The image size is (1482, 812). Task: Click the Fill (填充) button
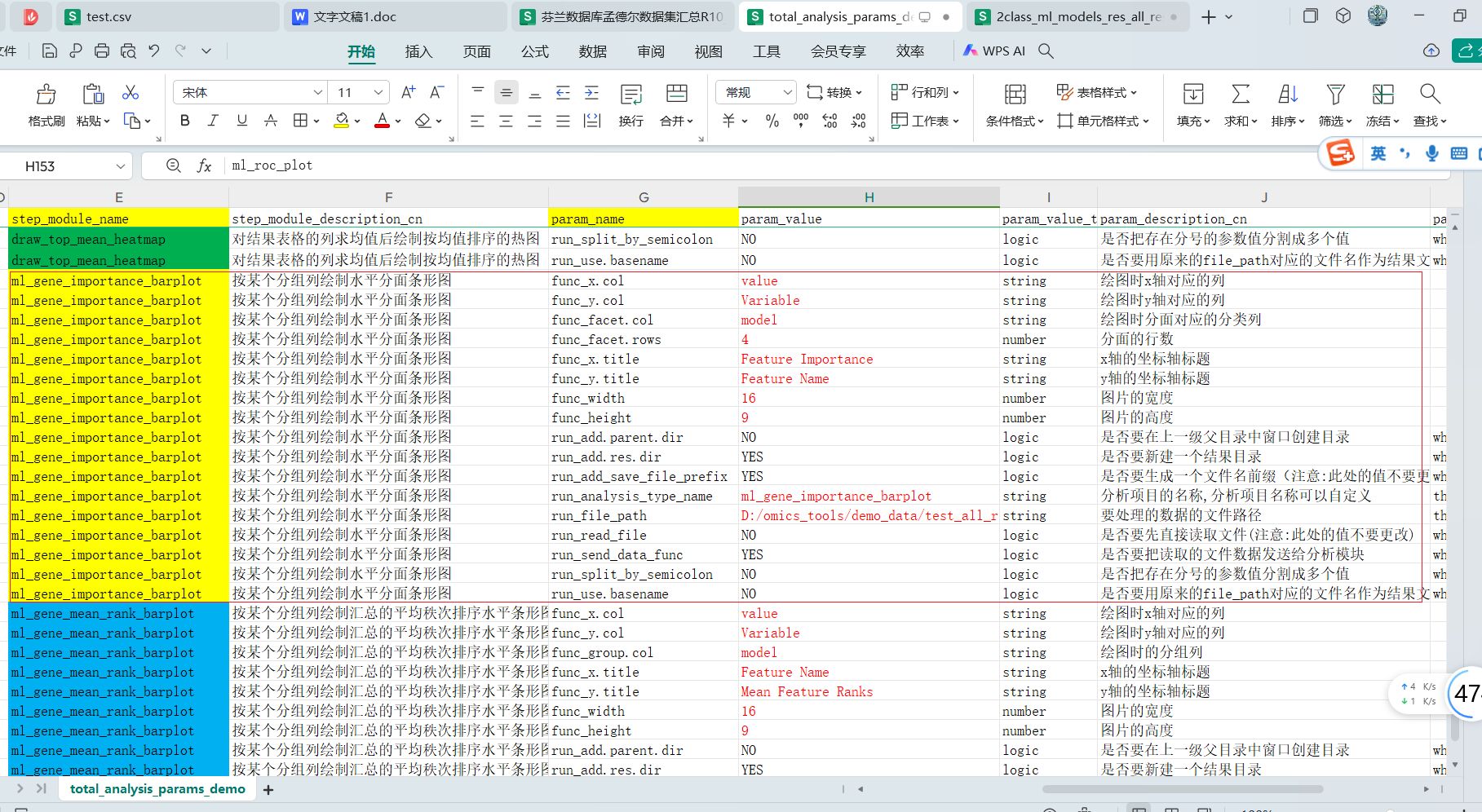(1193, 105)
